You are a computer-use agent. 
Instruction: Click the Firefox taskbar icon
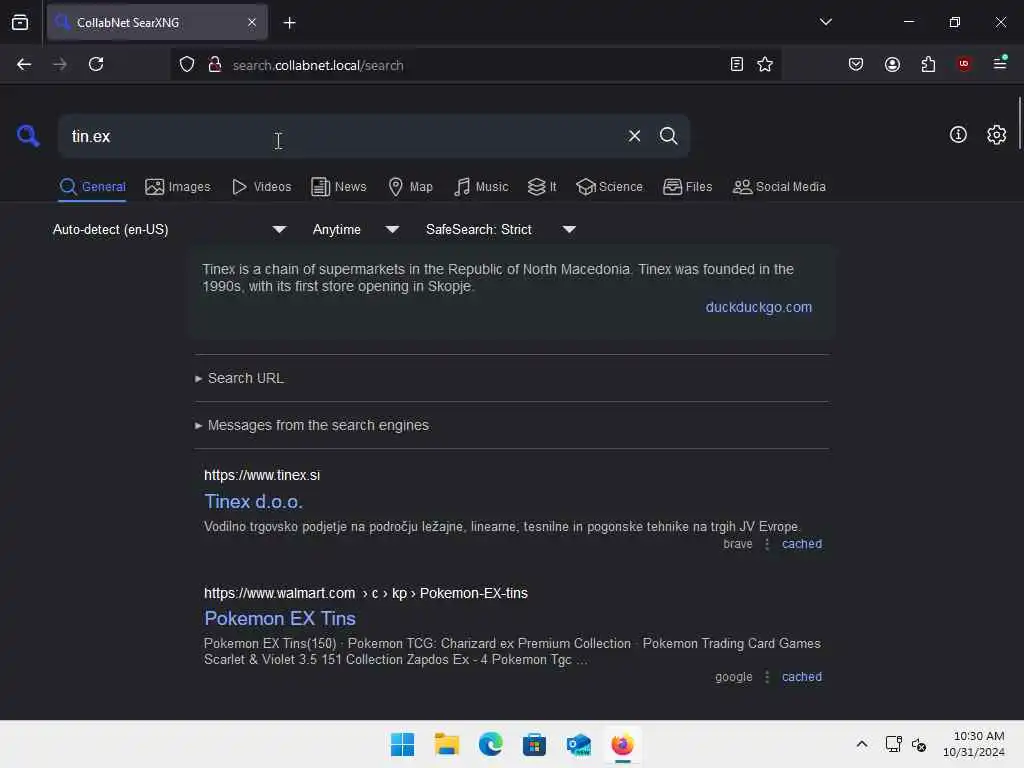point(622,744)
